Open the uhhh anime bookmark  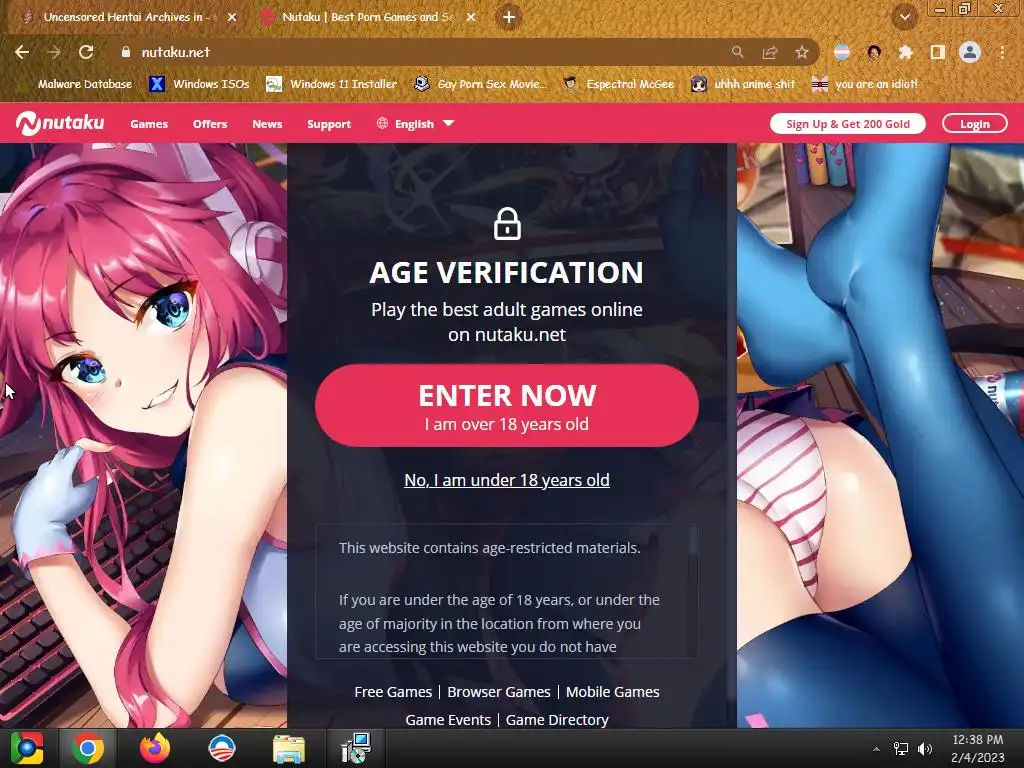[x=743, y=84]
